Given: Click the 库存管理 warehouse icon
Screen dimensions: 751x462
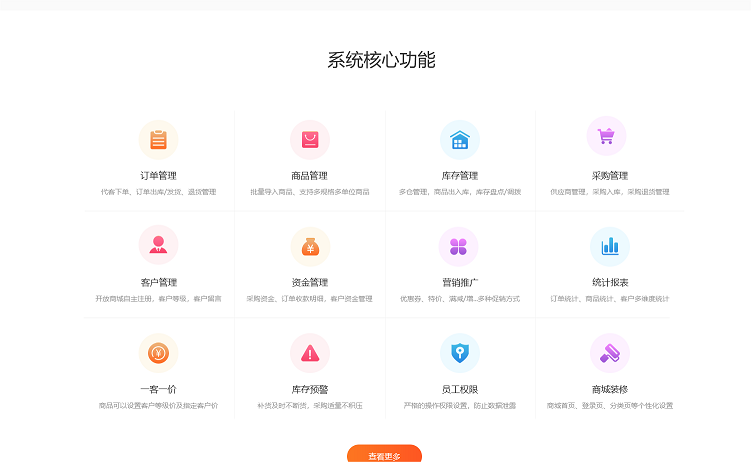Looking at the screenshot, I should pyautogui.click(x=460, y=140).
